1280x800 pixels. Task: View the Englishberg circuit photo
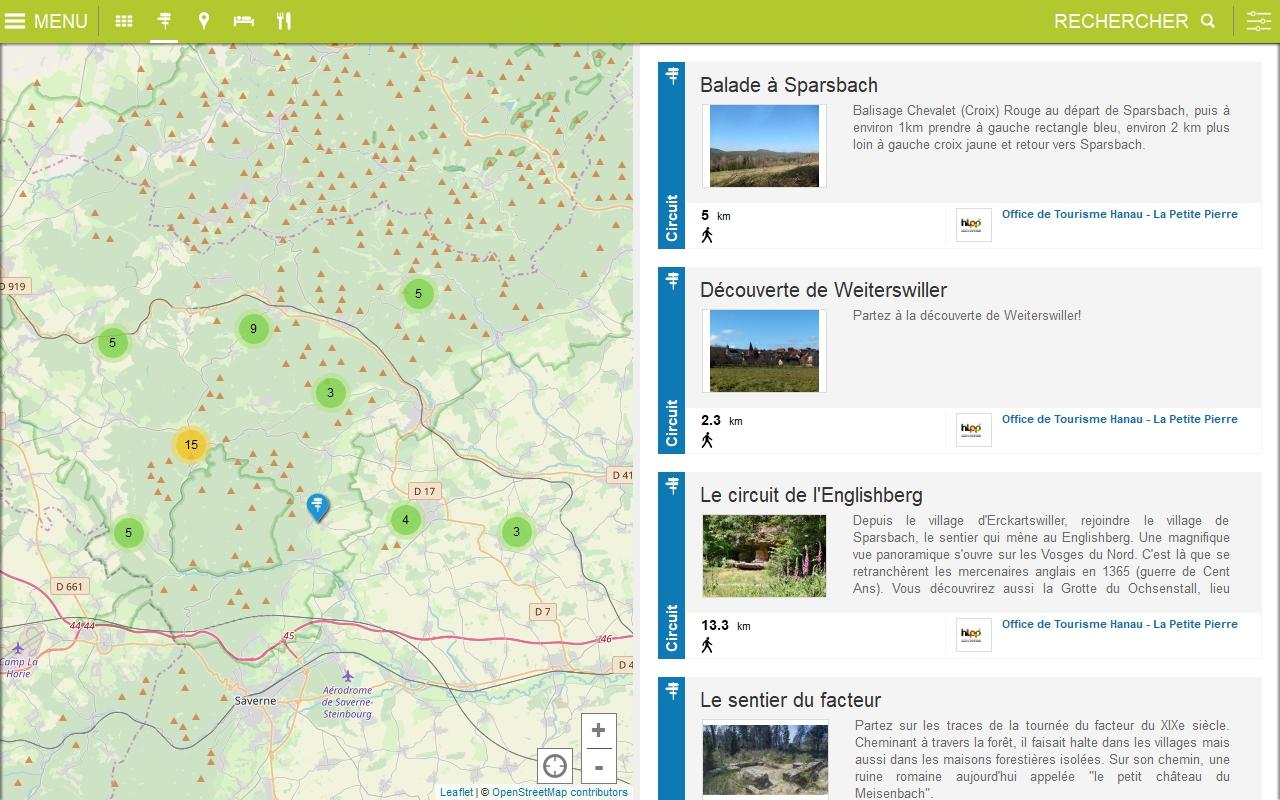764,556
